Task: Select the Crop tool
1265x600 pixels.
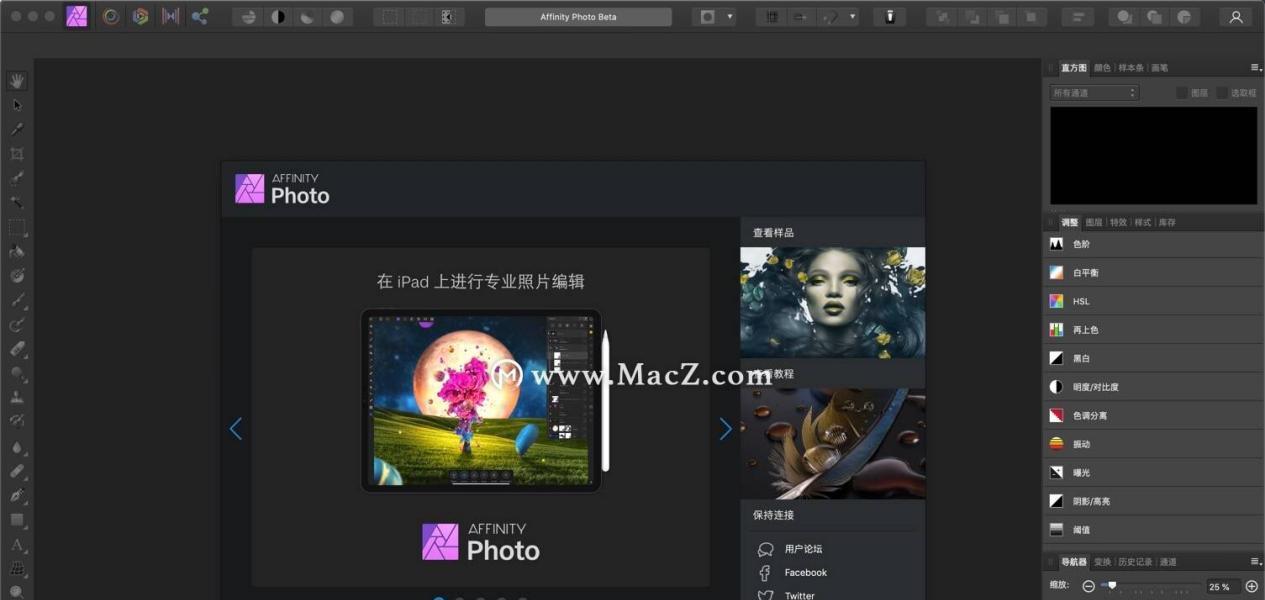Action: 17,154
